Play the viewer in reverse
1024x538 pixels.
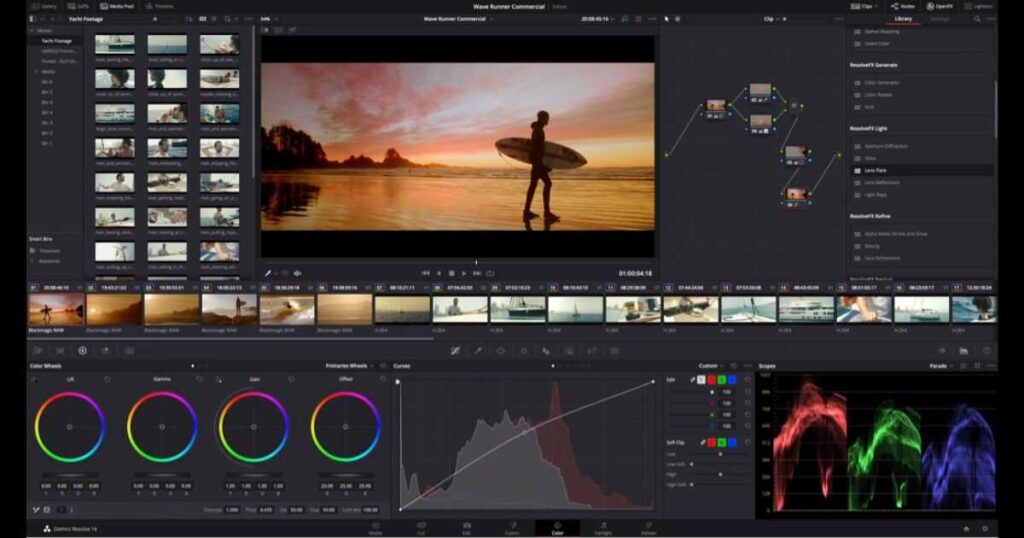(439, 273)
